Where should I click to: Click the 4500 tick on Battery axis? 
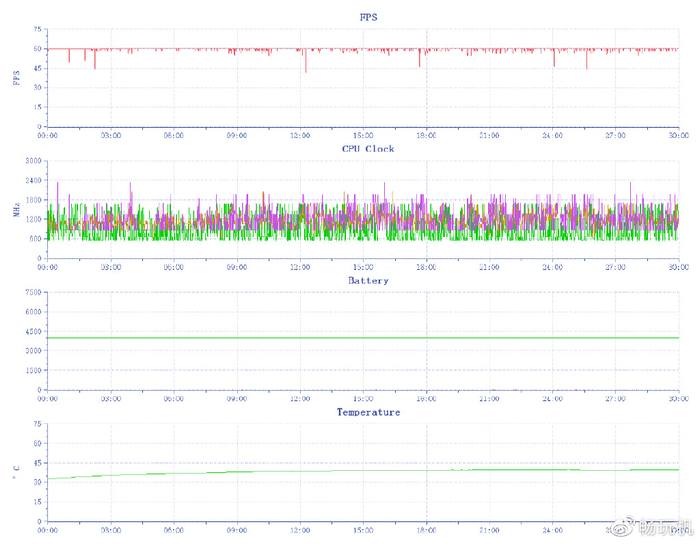click(33, 332)
